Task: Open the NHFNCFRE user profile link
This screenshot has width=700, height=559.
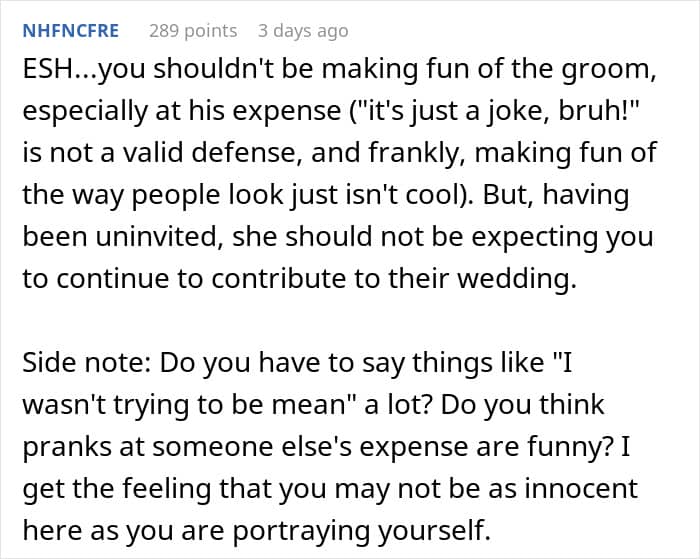Action: click(71, 31)
